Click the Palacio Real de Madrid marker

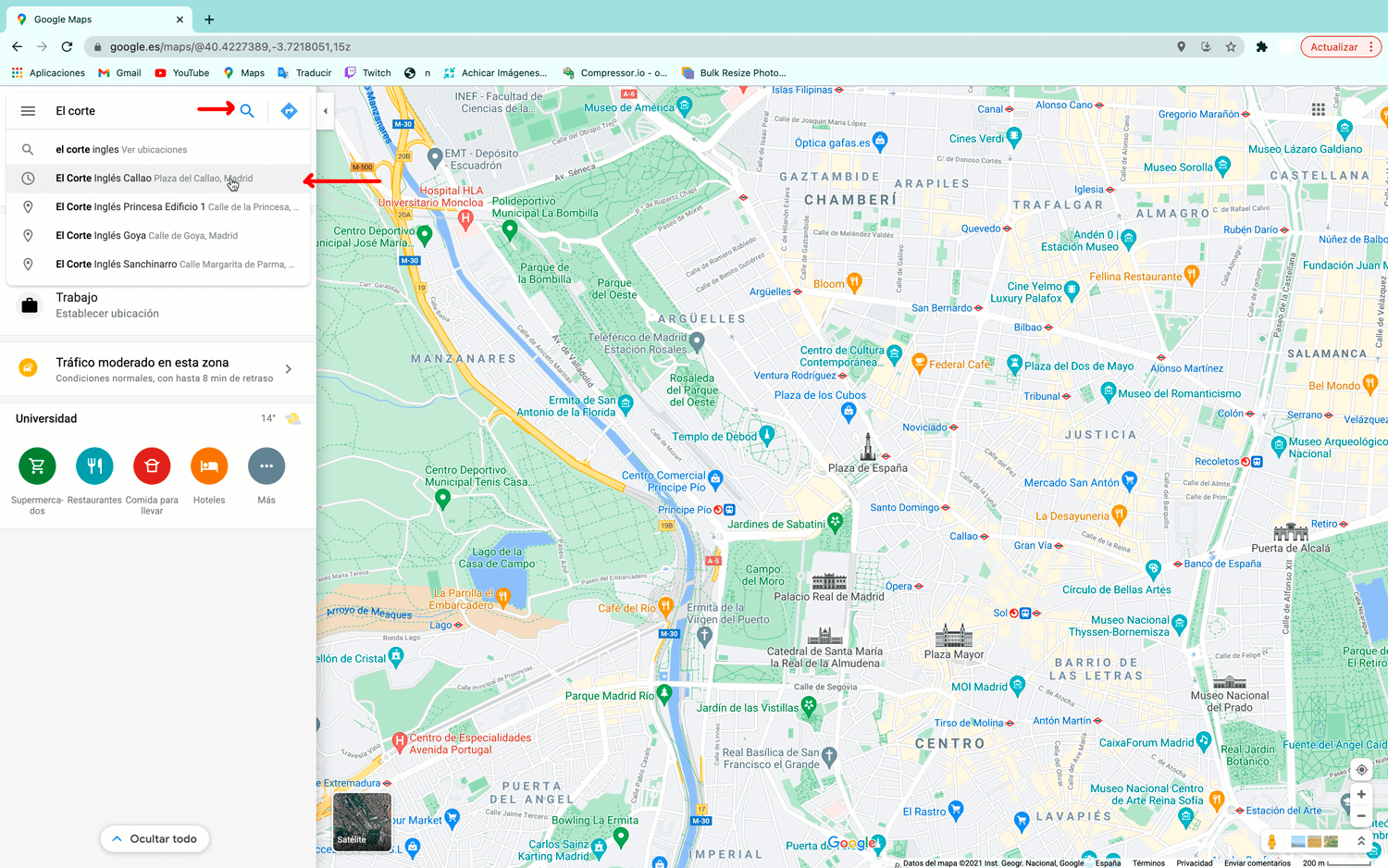coord(829,581)
